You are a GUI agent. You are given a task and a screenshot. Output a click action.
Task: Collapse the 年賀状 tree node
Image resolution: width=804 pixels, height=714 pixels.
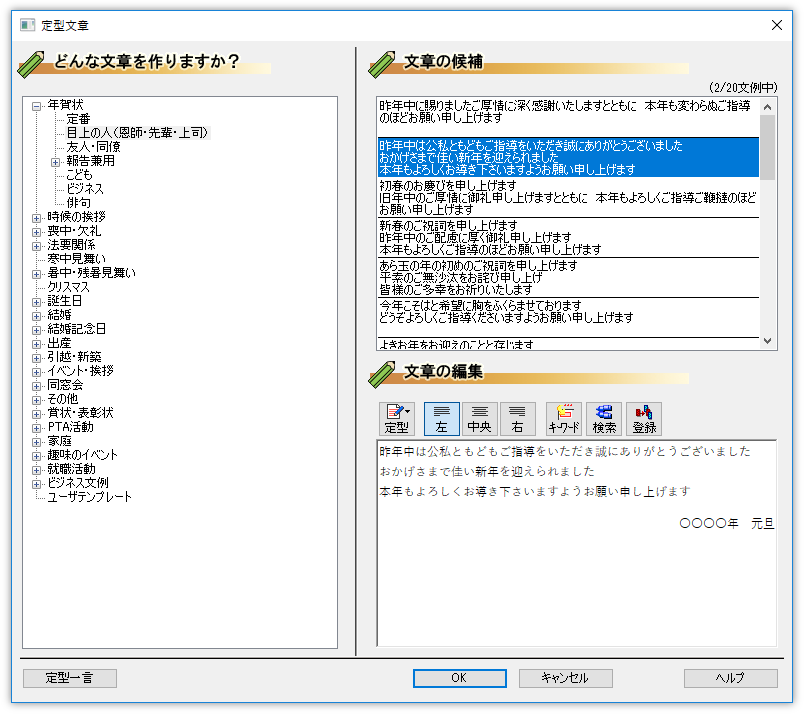pyautogui.click(x=36, y=106)
